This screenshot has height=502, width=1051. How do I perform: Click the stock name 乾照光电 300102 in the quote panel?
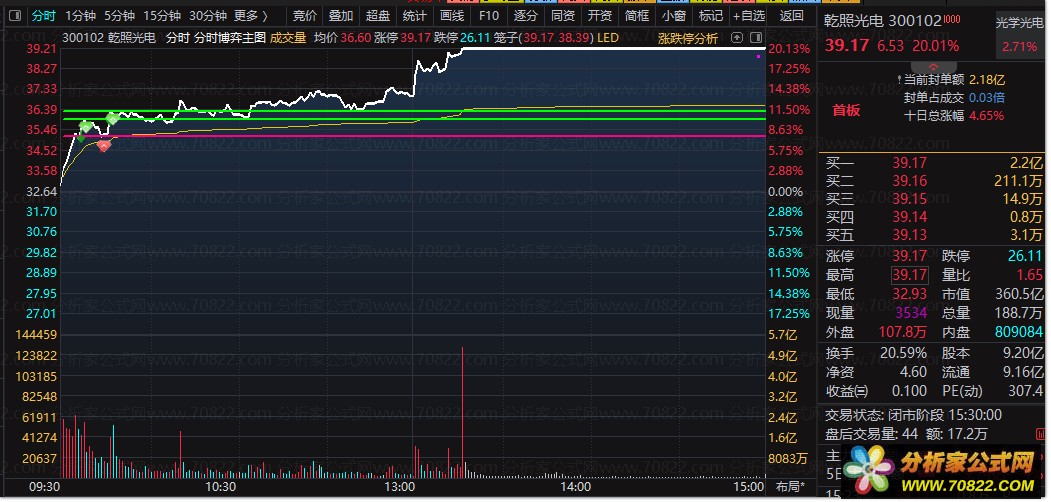point(883,21)
